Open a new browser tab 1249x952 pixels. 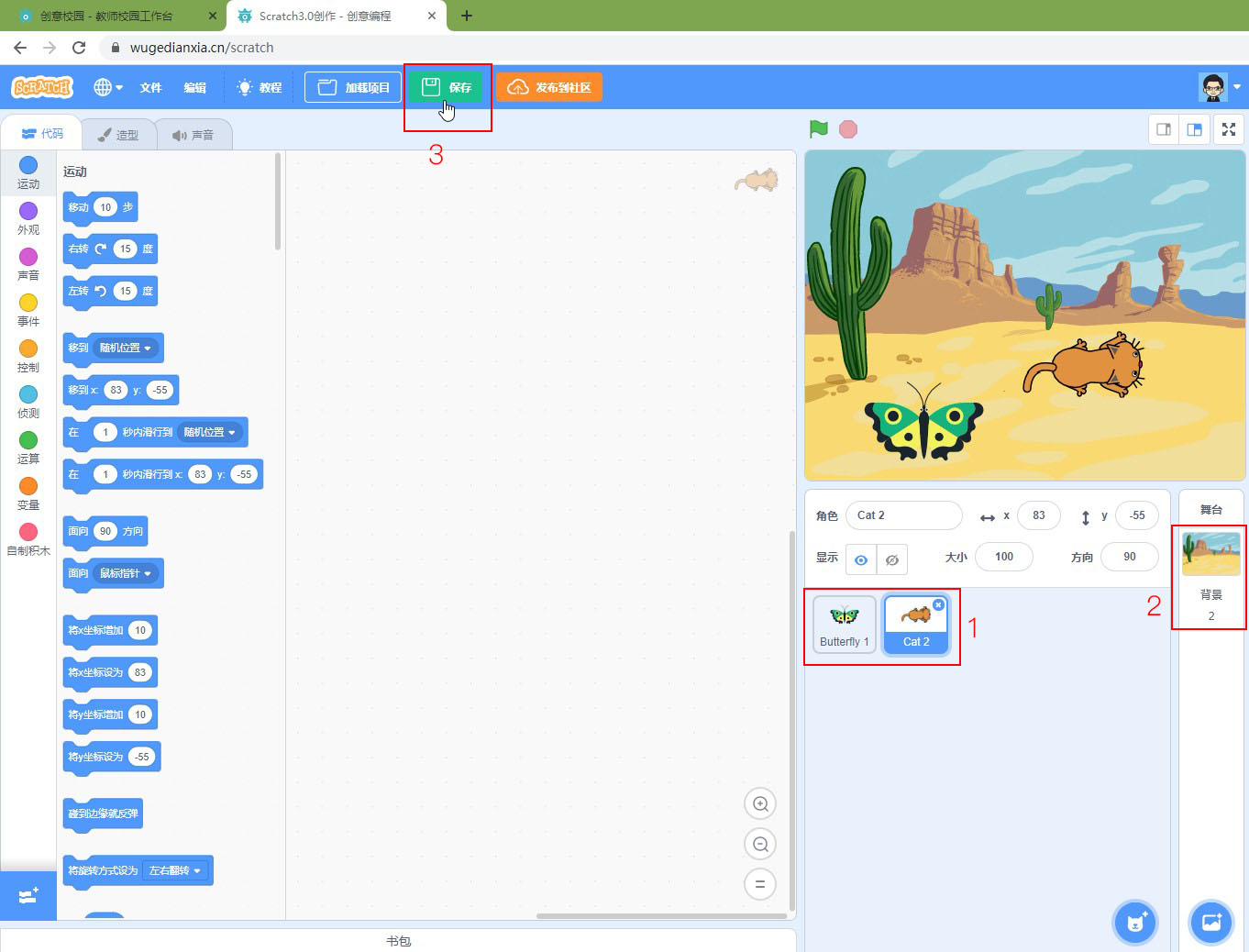pos(467,16)
